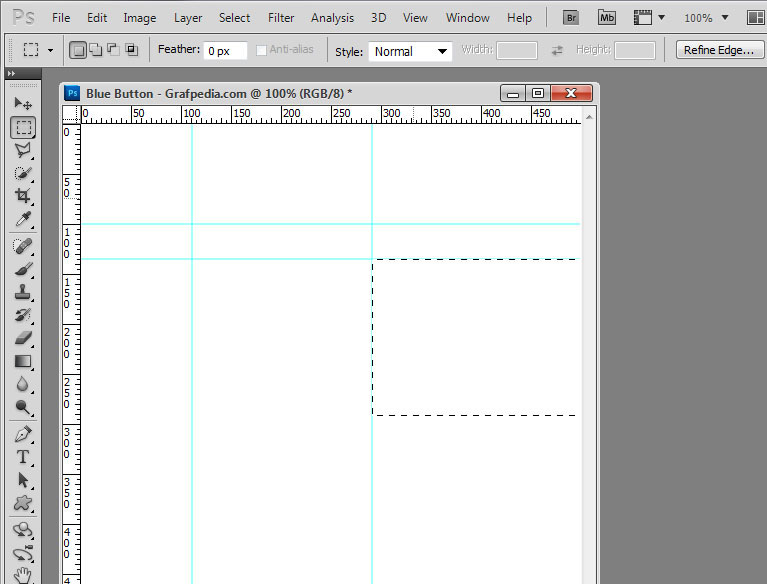Click the Feather input field
The width and height of the screenshot is (767, 584).
click(225, 50)
